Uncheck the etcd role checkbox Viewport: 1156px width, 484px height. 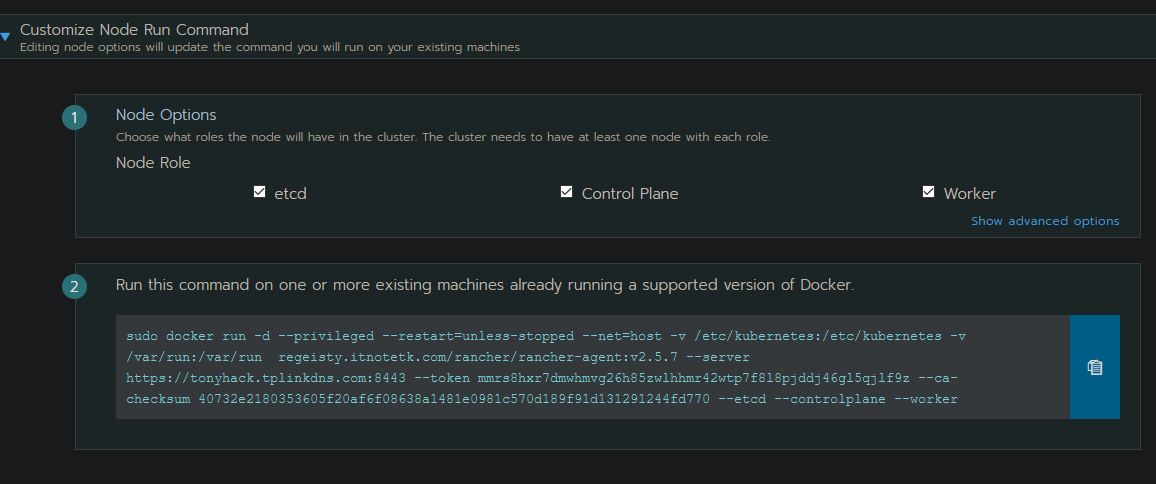[x=260, y=192]
